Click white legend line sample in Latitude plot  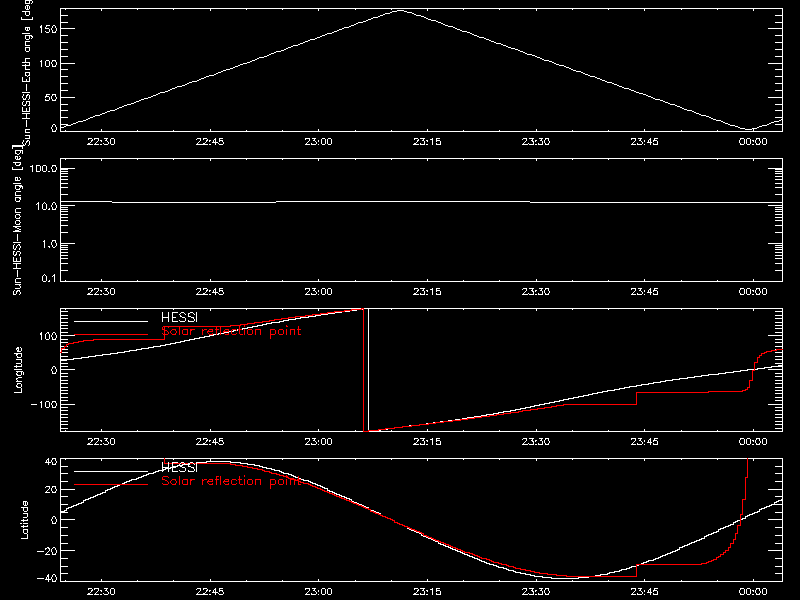click(x=111, y=471)
